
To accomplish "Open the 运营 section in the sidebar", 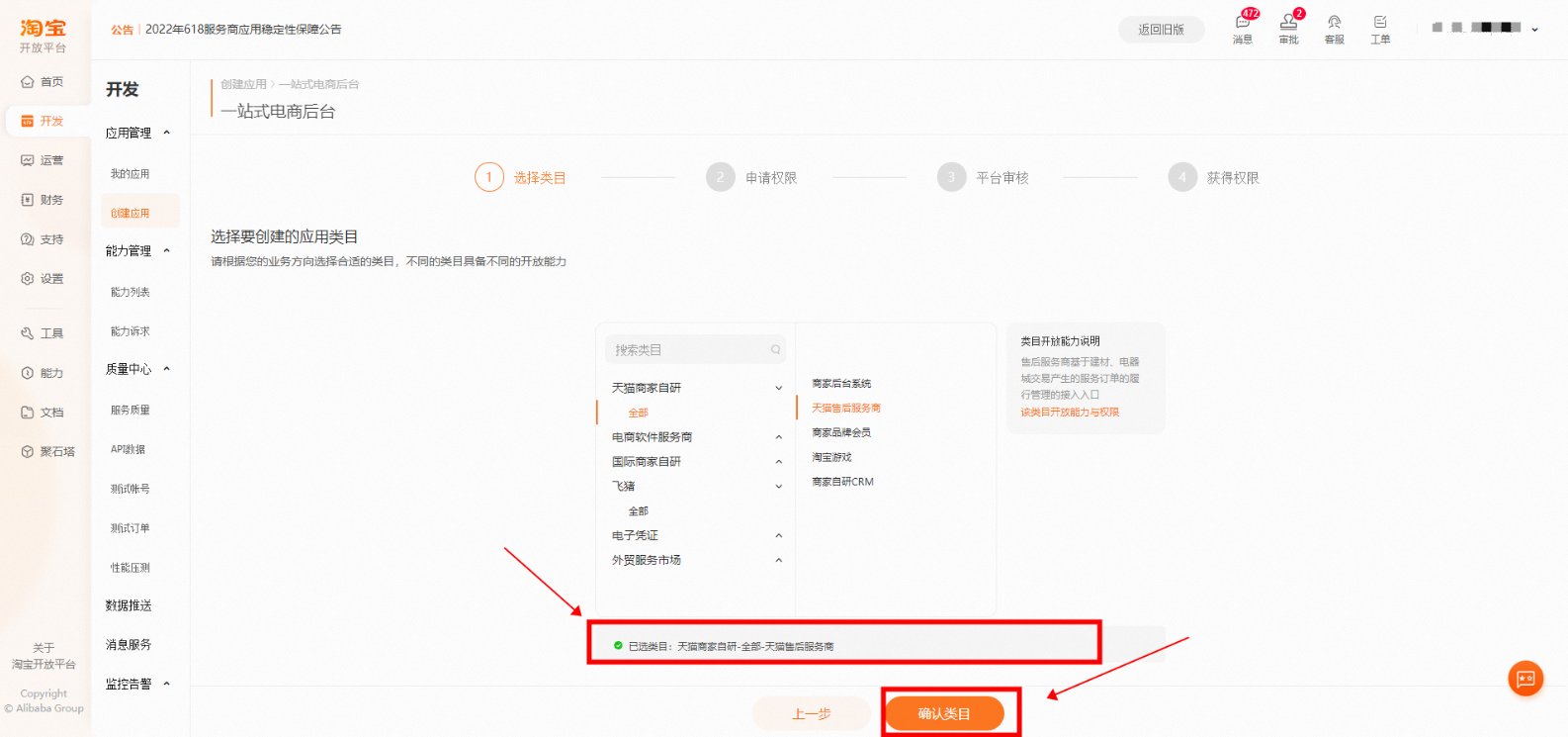I will coord(43,160).
